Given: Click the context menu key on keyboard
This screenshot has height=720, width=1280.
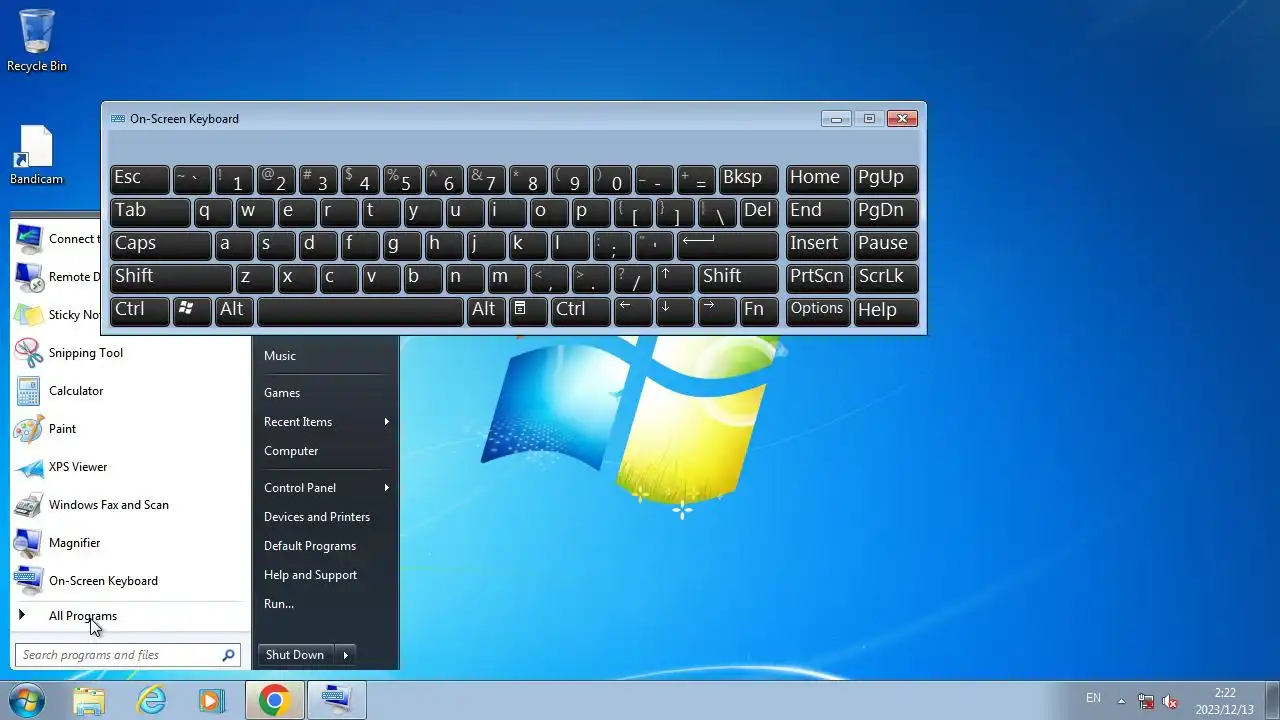Looking at the screenshot, I should (x=528, y=311).
